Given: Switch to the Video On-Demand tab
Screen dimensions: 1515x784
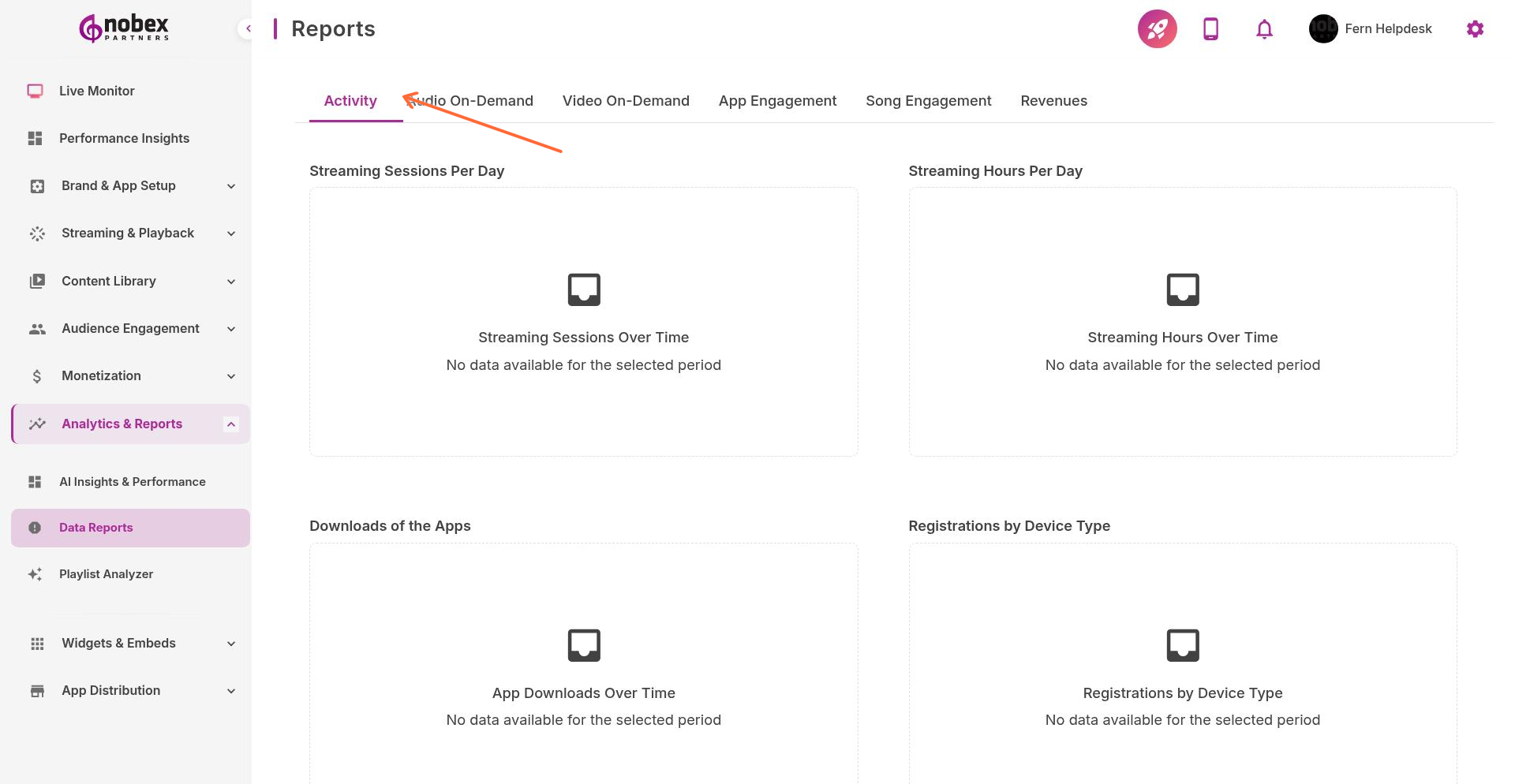Looking at the screenshot, I should point(626,100).
